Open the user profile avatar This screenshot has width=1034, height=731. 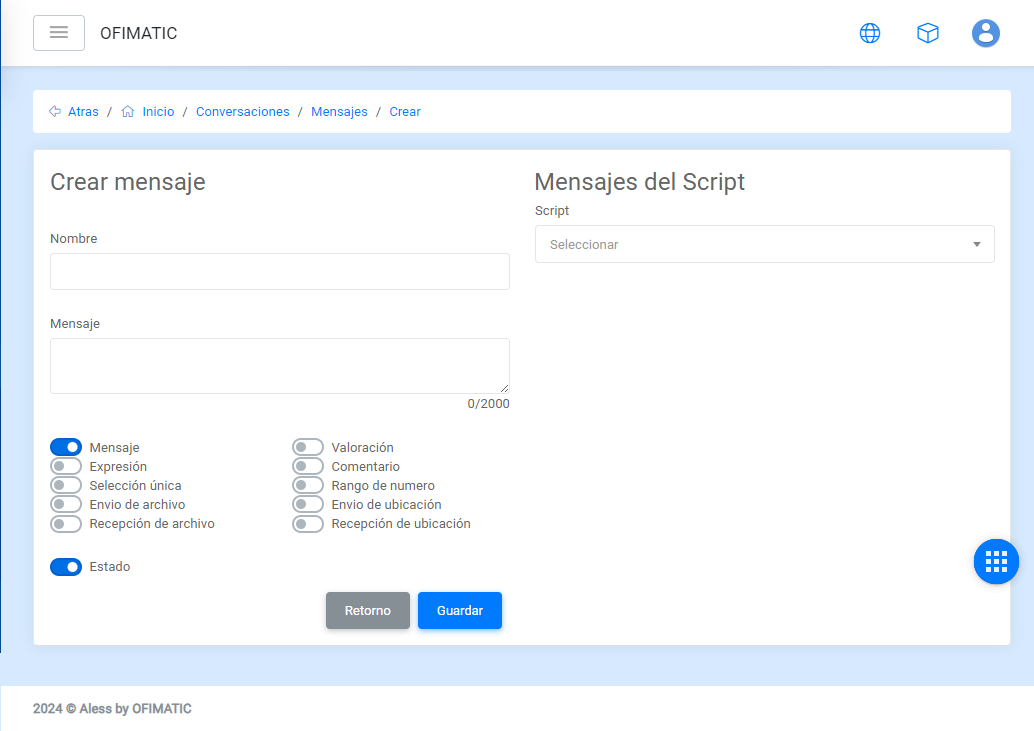[986, 33]
